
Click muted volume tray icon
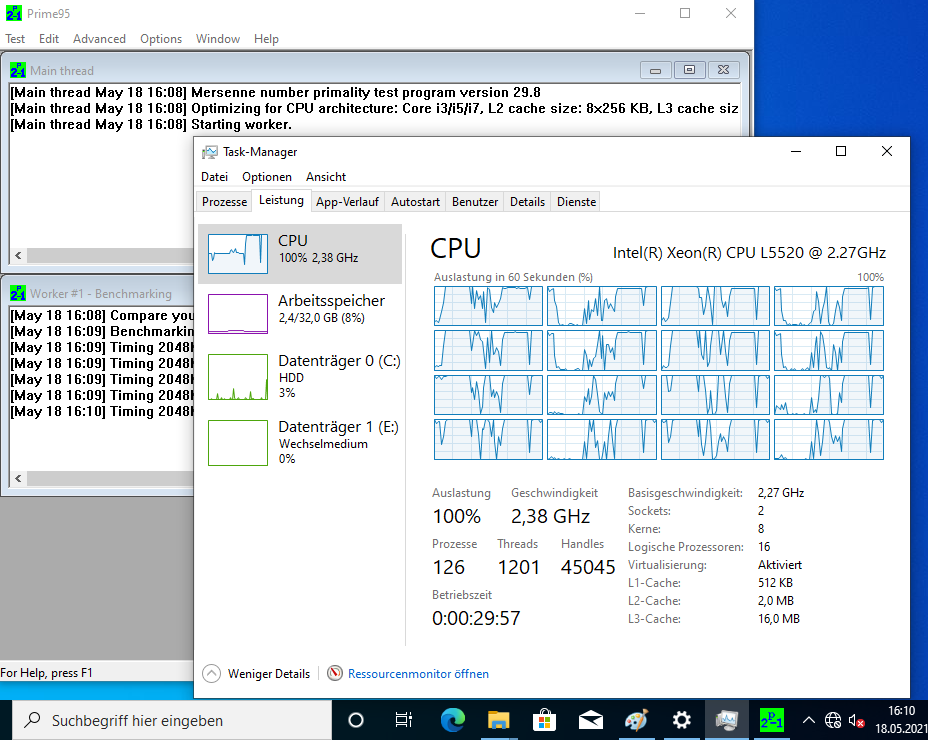click(856, 720)
